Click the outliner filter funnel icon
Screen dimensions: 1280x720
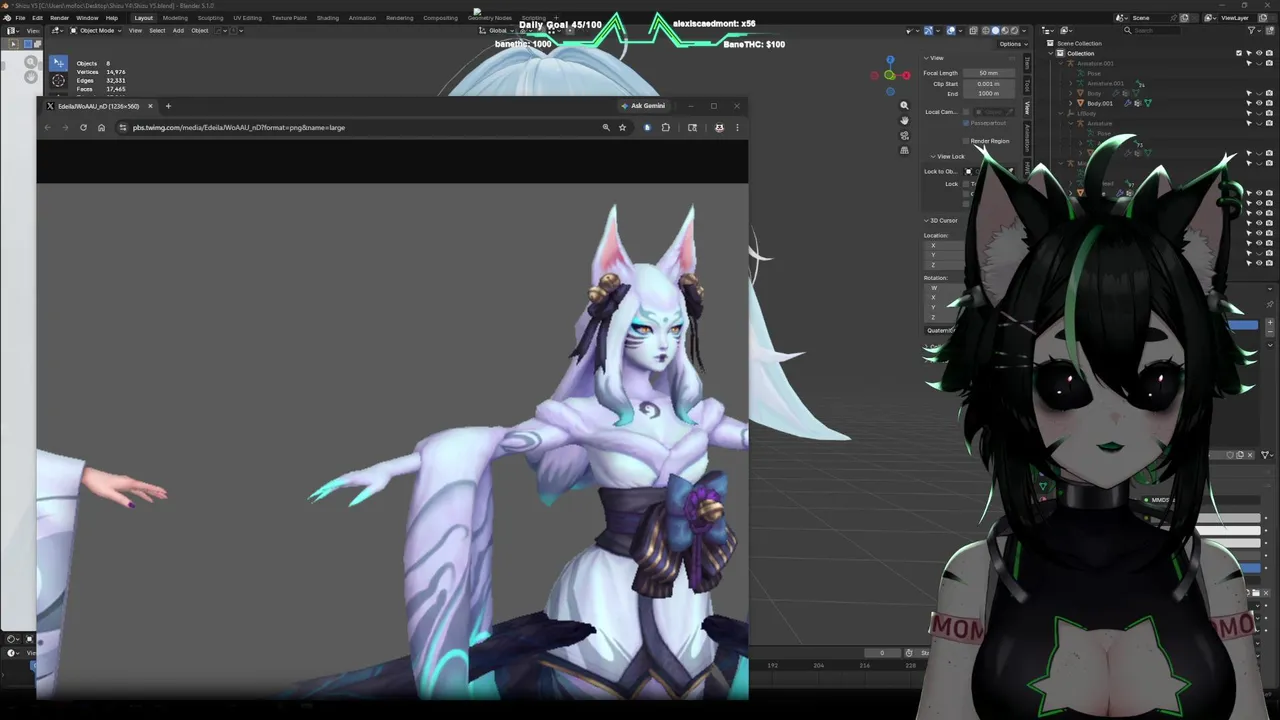click(1251, 31)
